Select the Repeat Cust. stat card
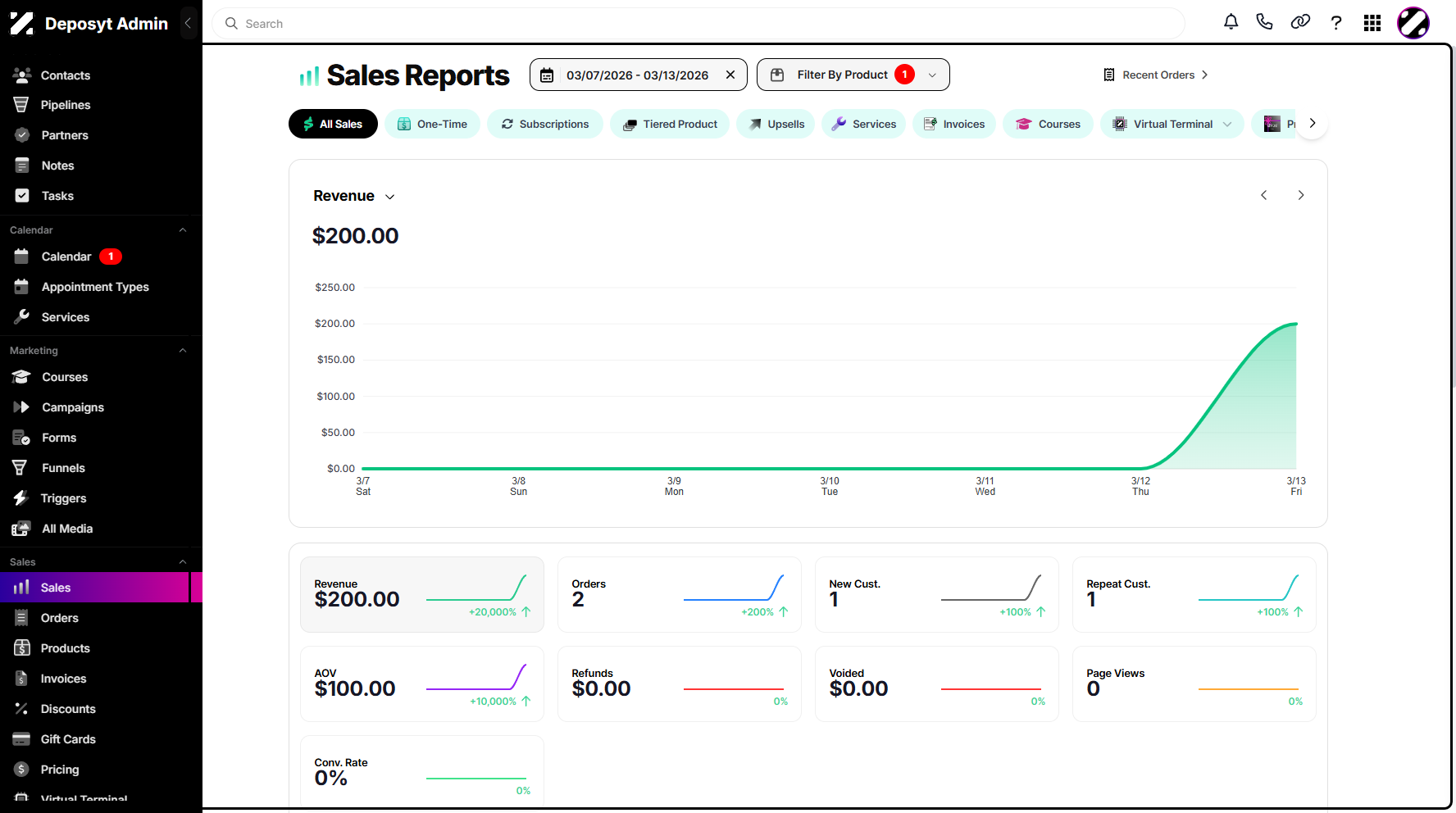1456x813 pixels. [1194, 595]
